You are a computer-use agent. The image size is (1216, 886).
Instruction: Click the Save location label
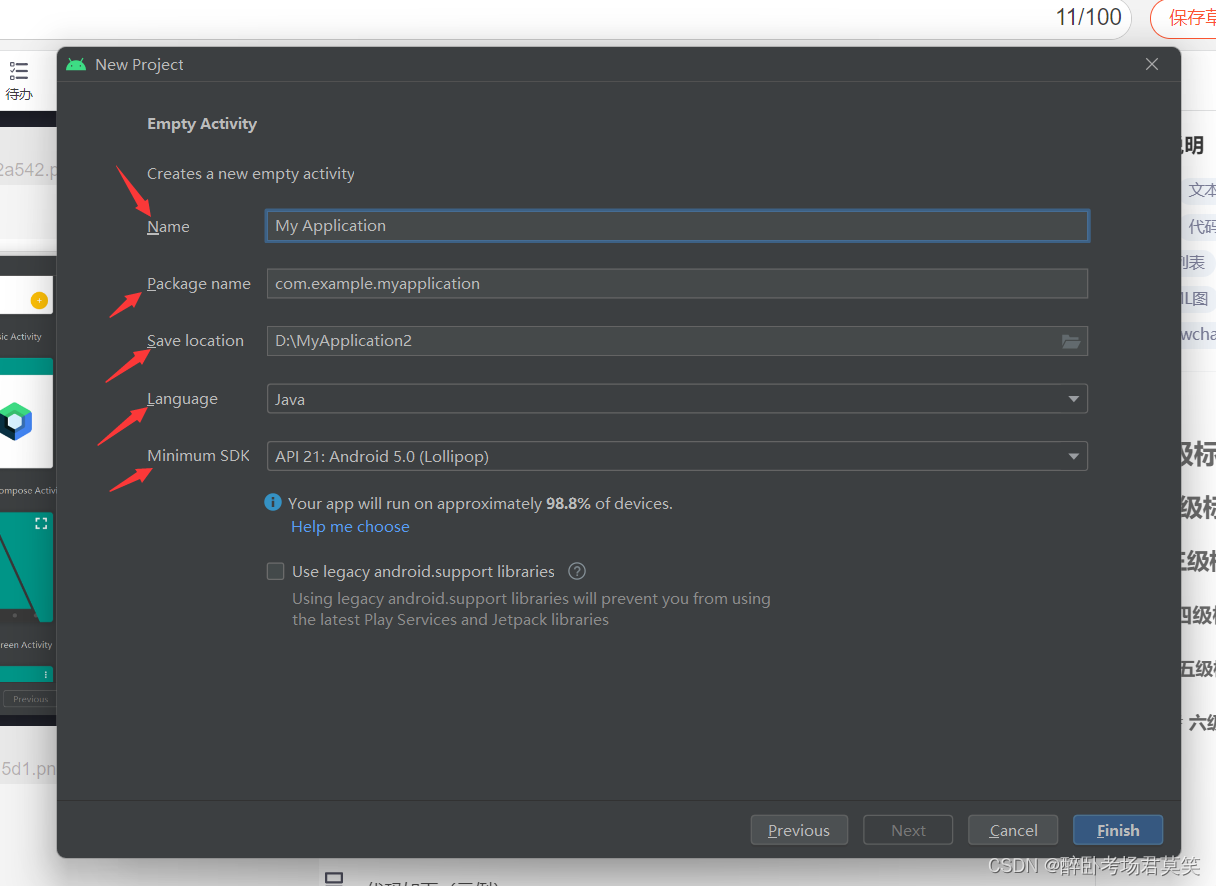[x=195, y=341]
